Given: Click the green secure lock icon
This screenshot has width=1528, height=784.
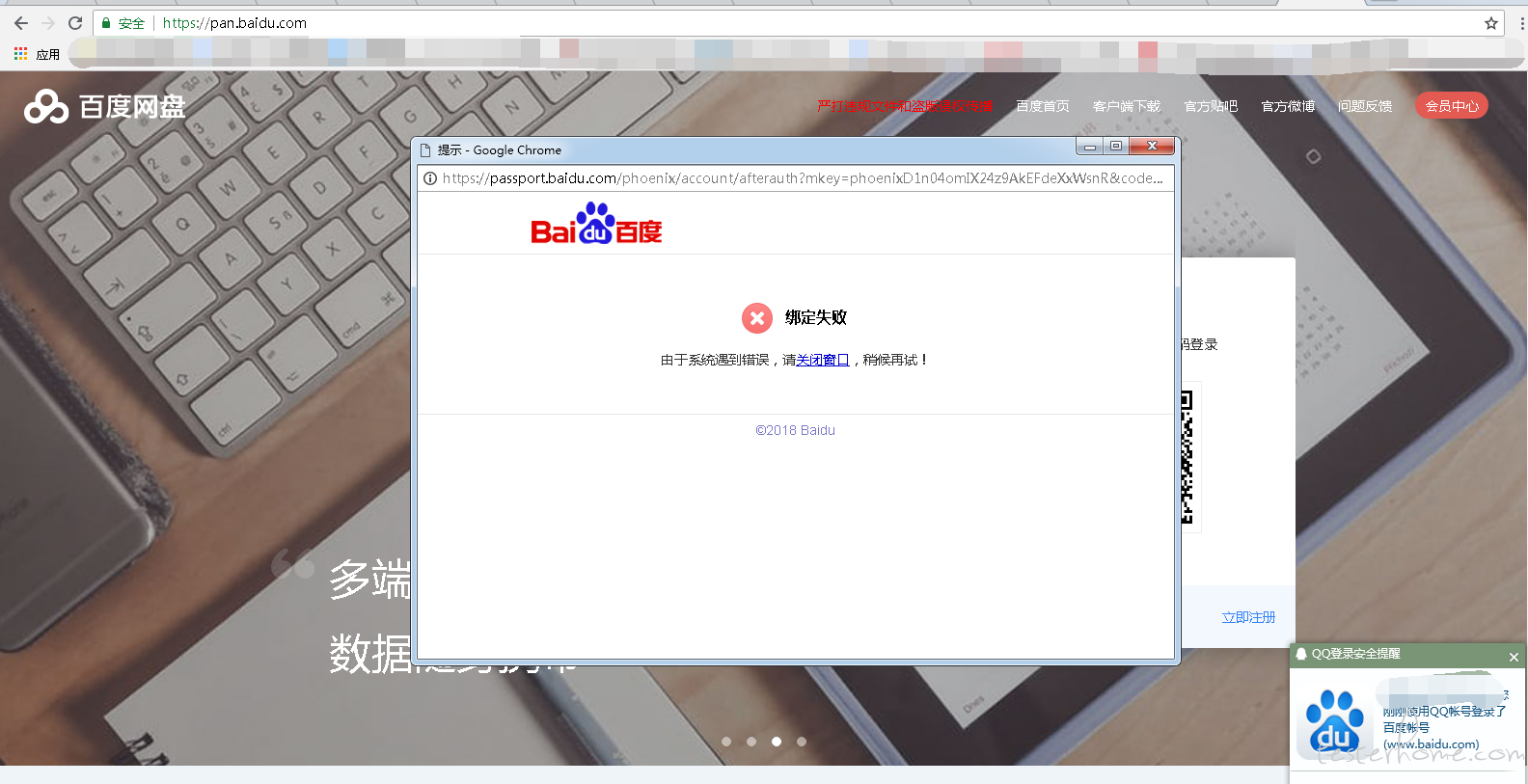Looking at the screenshot, I should (106, 23).
